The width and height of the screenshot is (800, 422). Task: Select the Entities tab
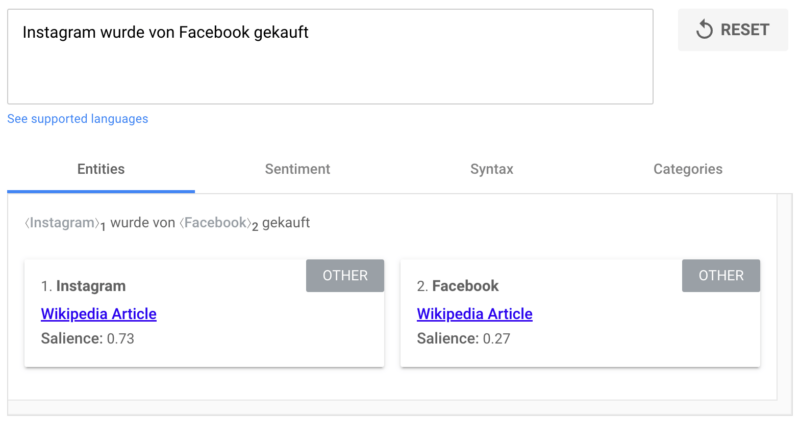(101, 169)
